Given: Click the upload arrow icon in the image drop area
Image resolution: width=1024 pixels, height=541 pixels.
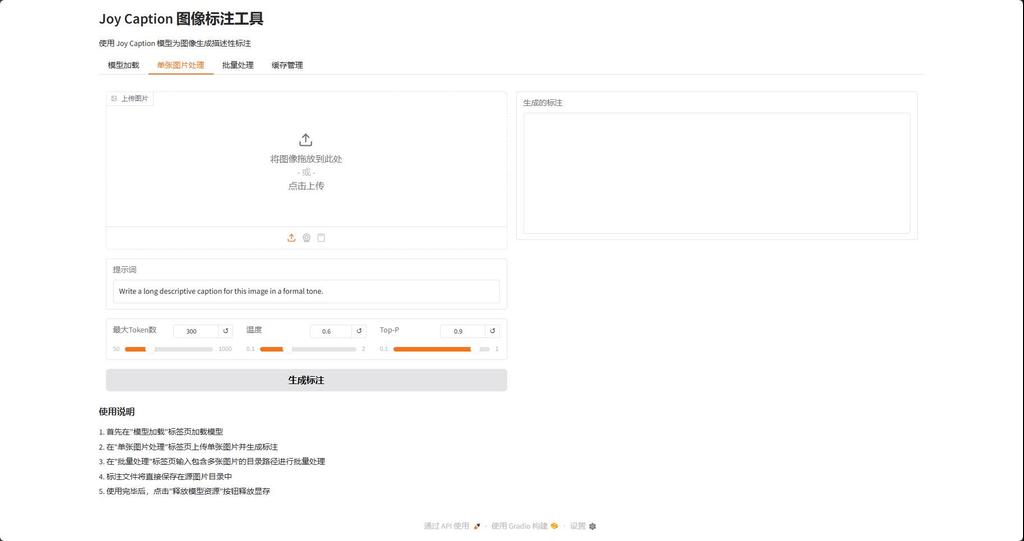Looking at the screenshot, I should coord(306,140).
